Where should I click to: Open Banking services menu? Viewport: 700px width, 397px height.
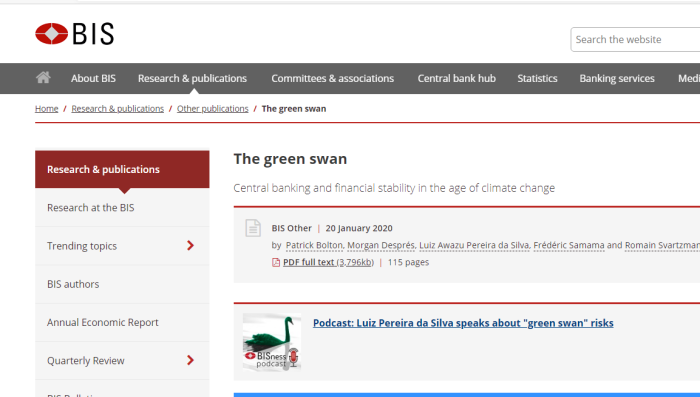pyautogui.click(x=617, y=78)
